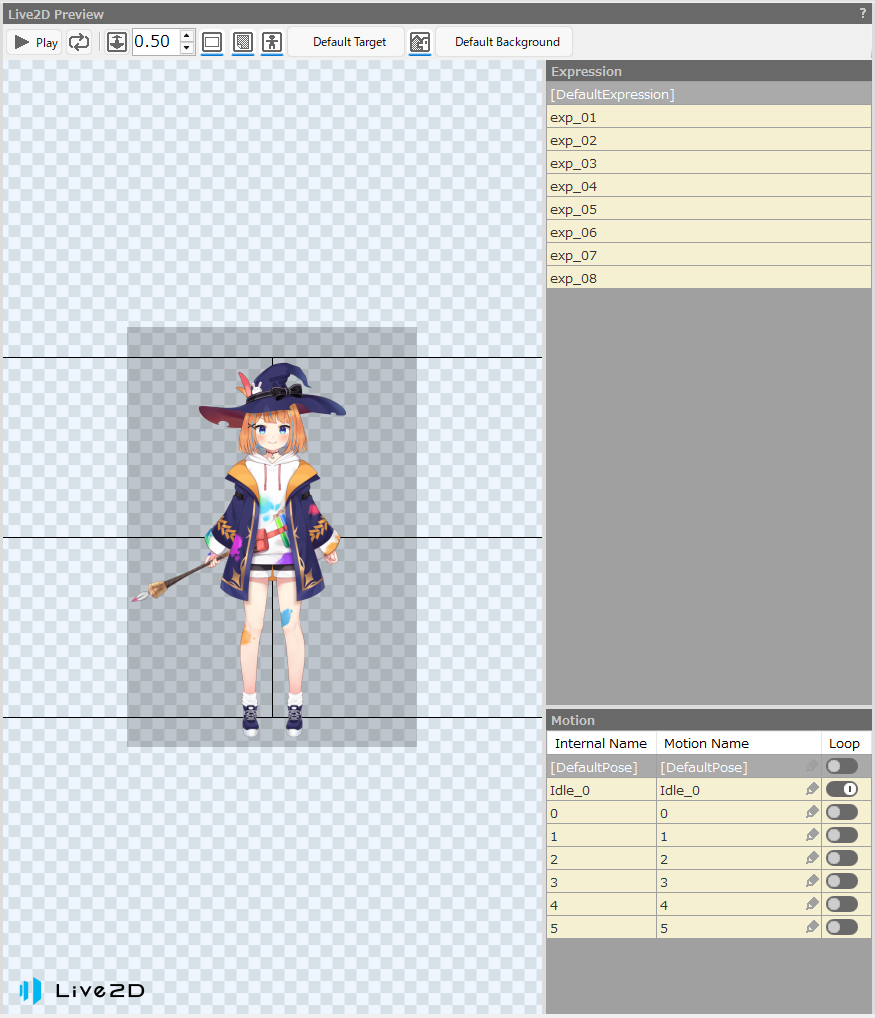Toggle loop for the [DefaultPose] motion
This screenshot has height=1018, width=875.
pos(842,766)
